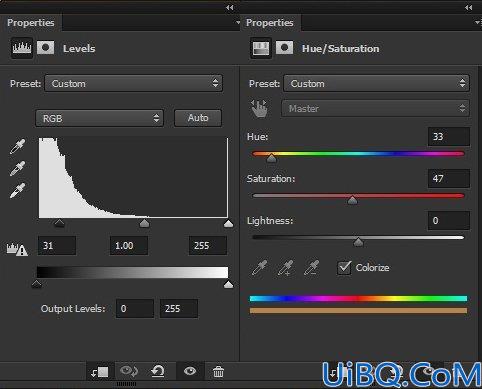Click the Saturation: label
This screenshot has height=389, width=482.
(271, 179)
